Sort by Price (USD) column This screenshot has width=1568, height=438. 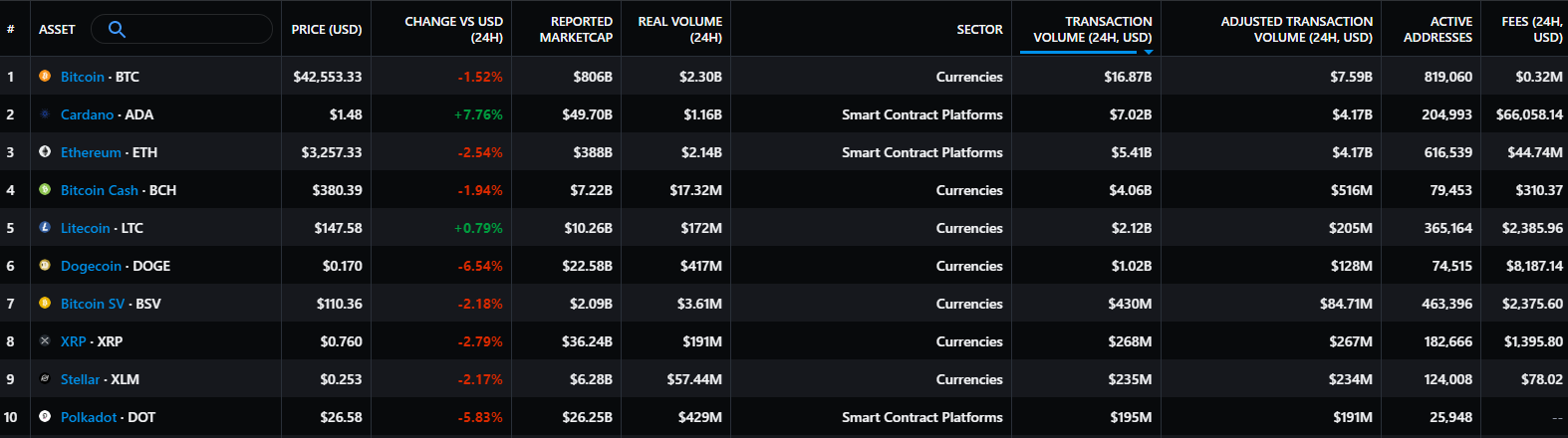click(x=326, y=30)
